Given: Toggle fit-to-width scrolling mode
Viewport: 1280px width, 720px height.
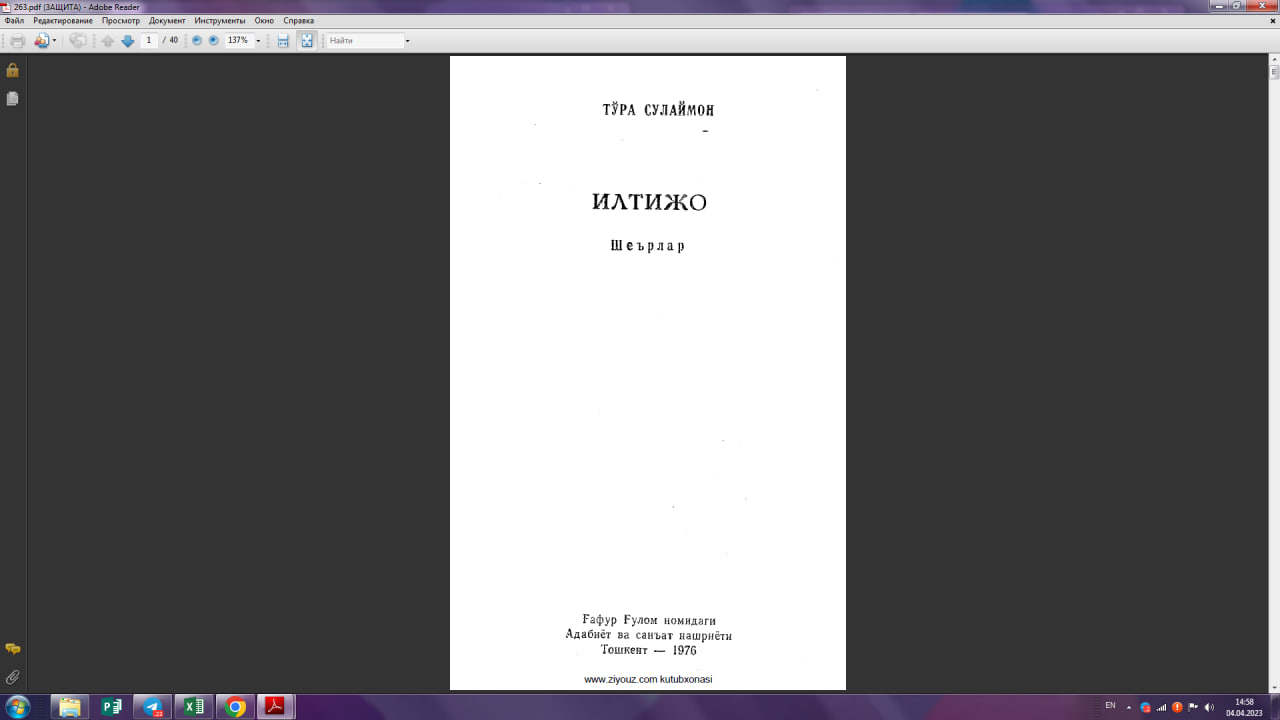Looking at the screenshot, I should click(x=283, y=41).
